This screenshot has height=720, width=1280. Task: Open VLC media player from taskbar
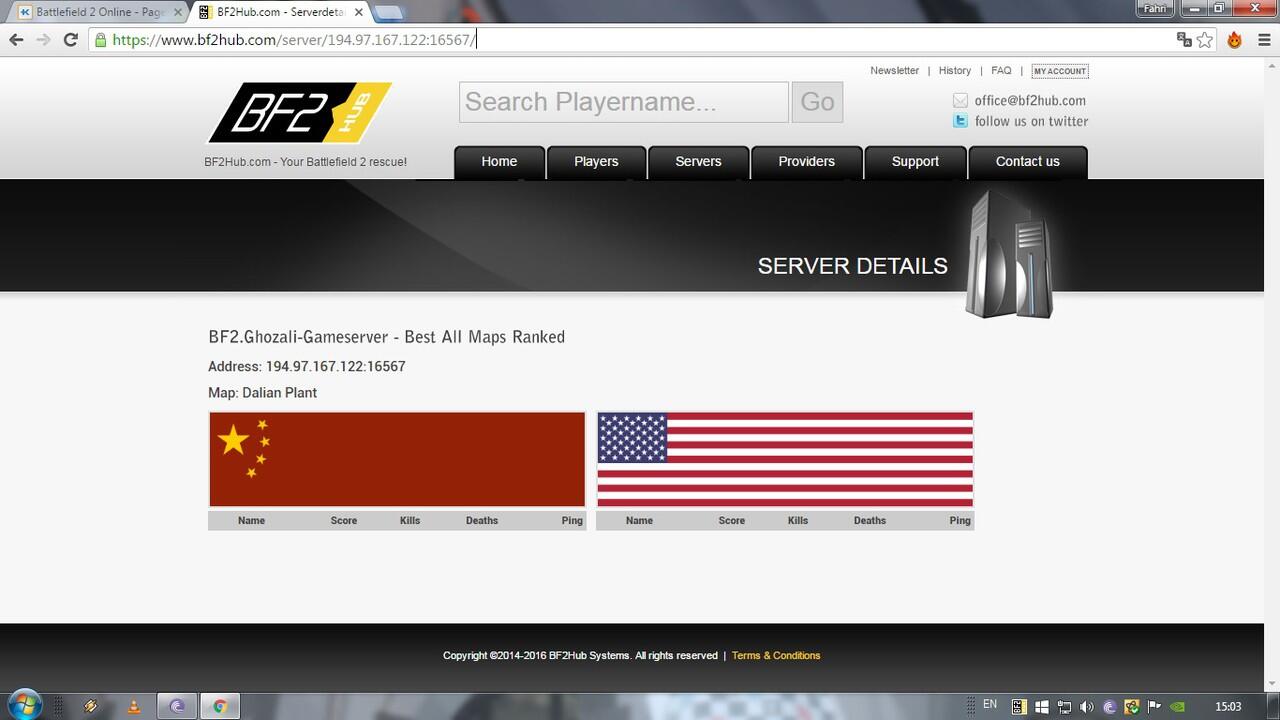tap(134, 706)
